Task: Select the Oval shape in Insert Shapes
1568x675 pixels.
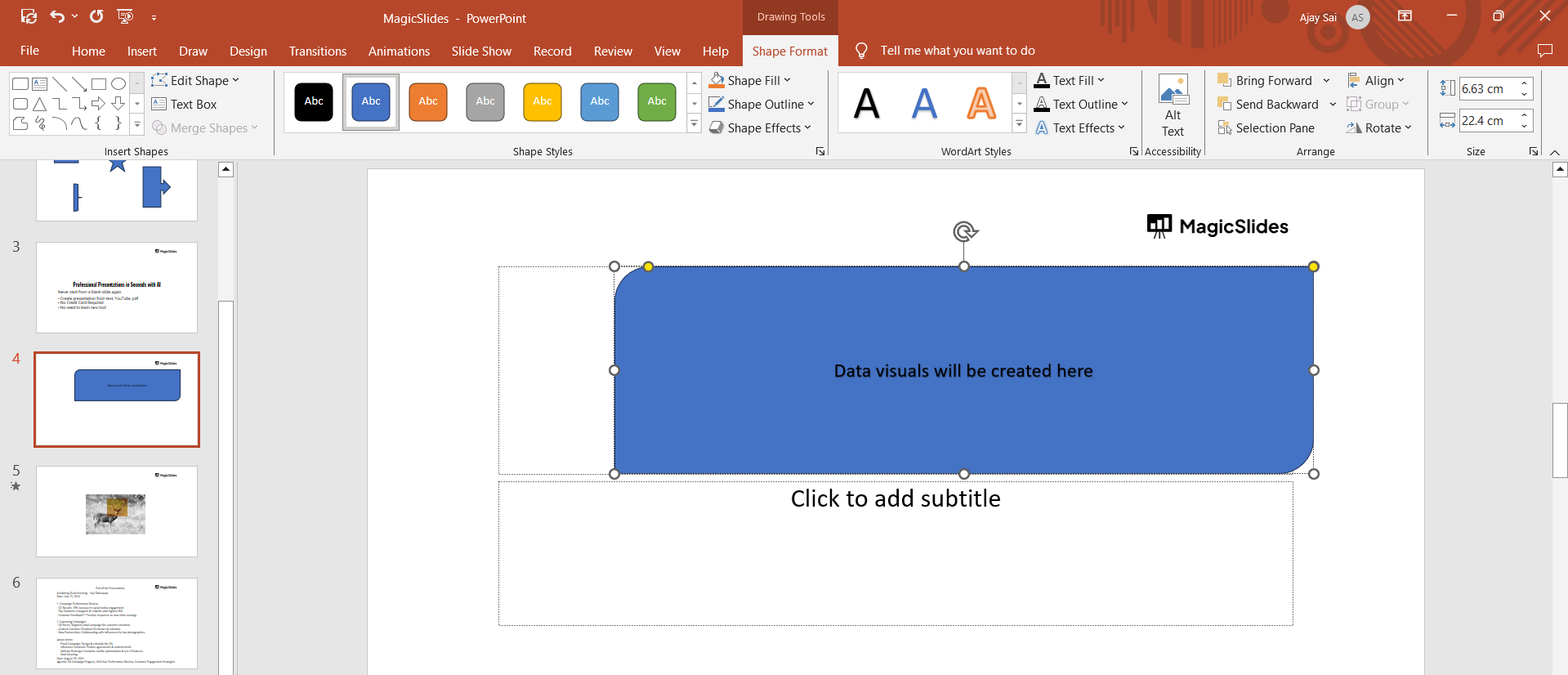Action: pyautogui.click(x=118, y=83)
